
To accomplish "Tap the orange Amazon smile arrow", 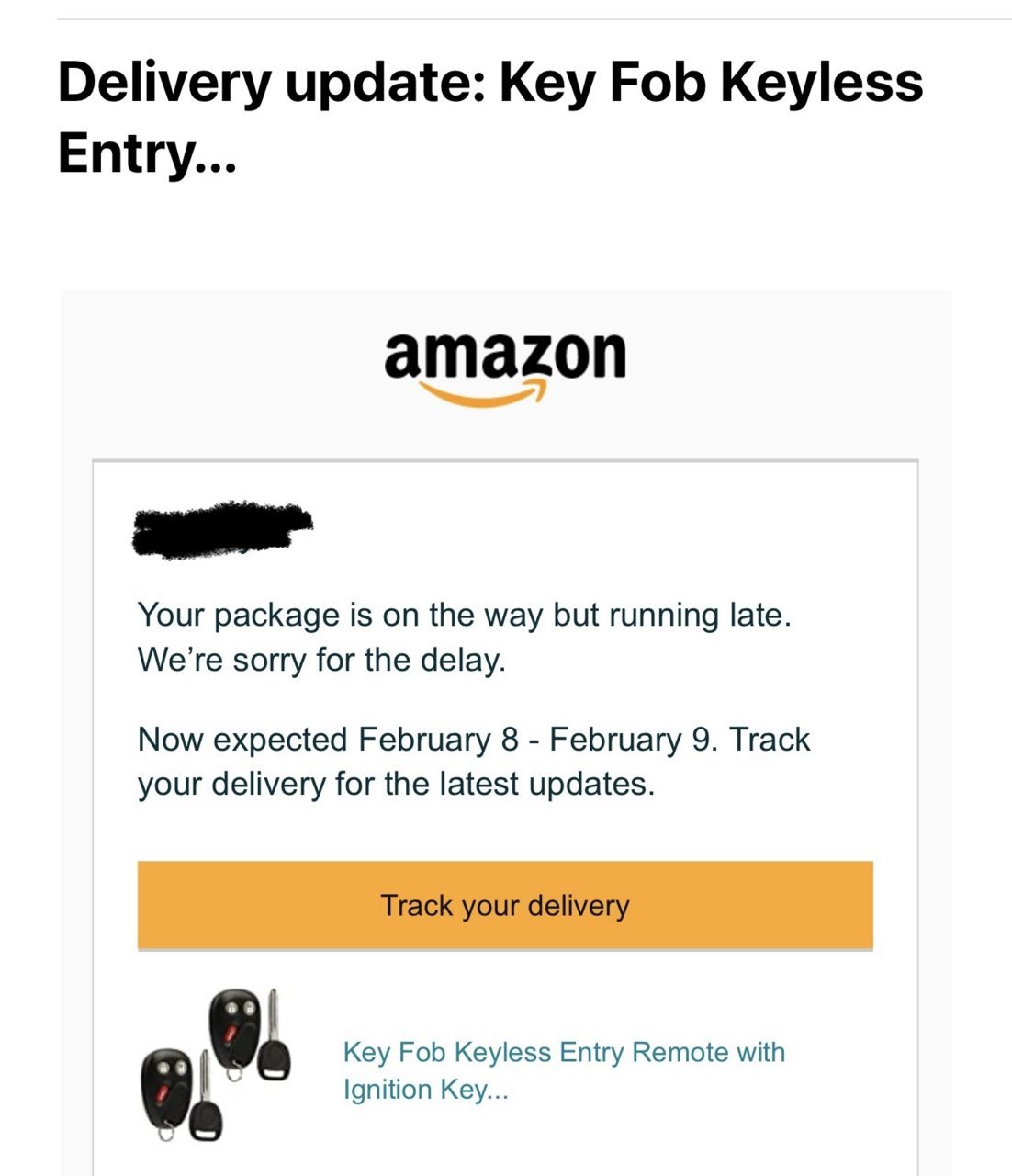I will (x=481, y=394).
